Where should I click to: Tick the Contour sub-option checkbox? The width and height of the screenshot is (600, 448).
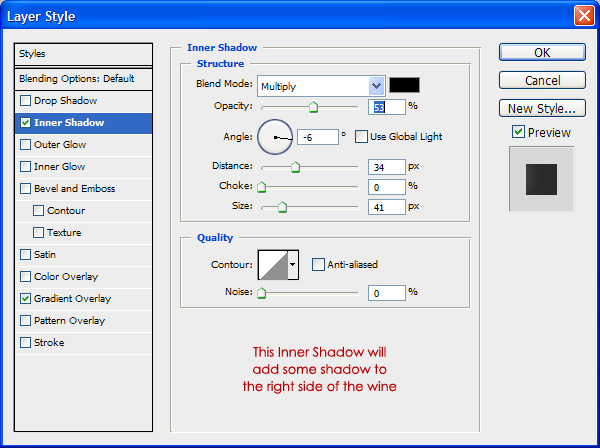pos(38,210)
